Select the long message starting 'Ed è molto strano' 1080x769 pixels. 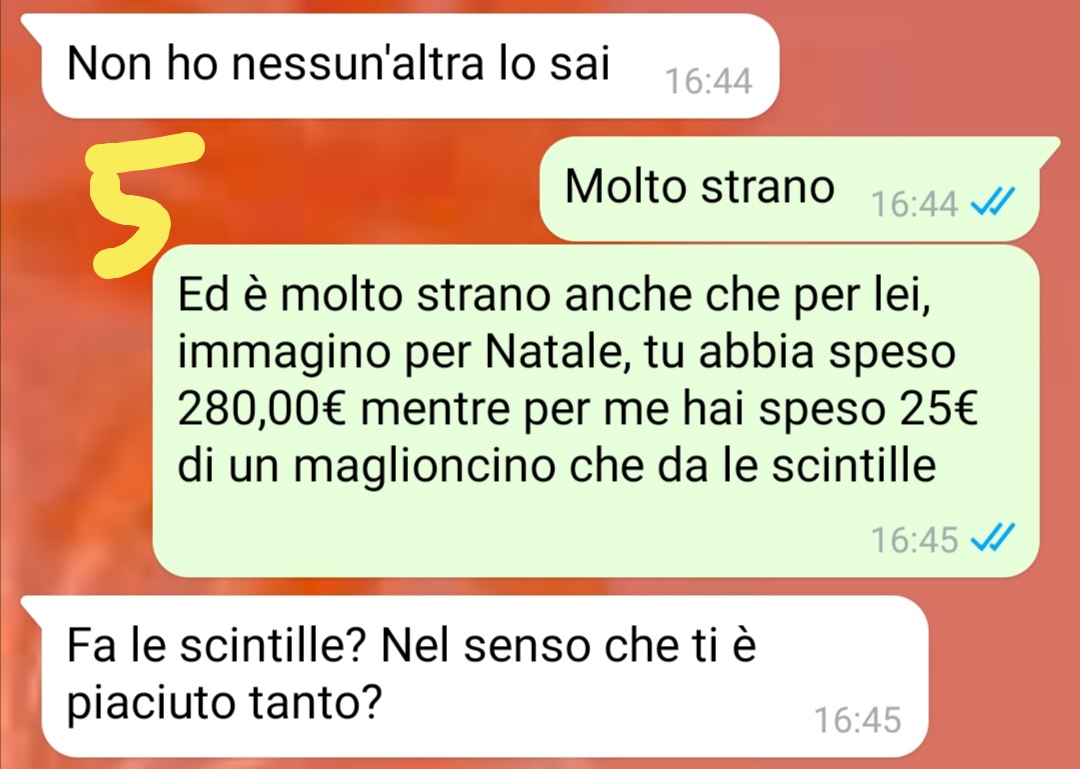(596, 411)
